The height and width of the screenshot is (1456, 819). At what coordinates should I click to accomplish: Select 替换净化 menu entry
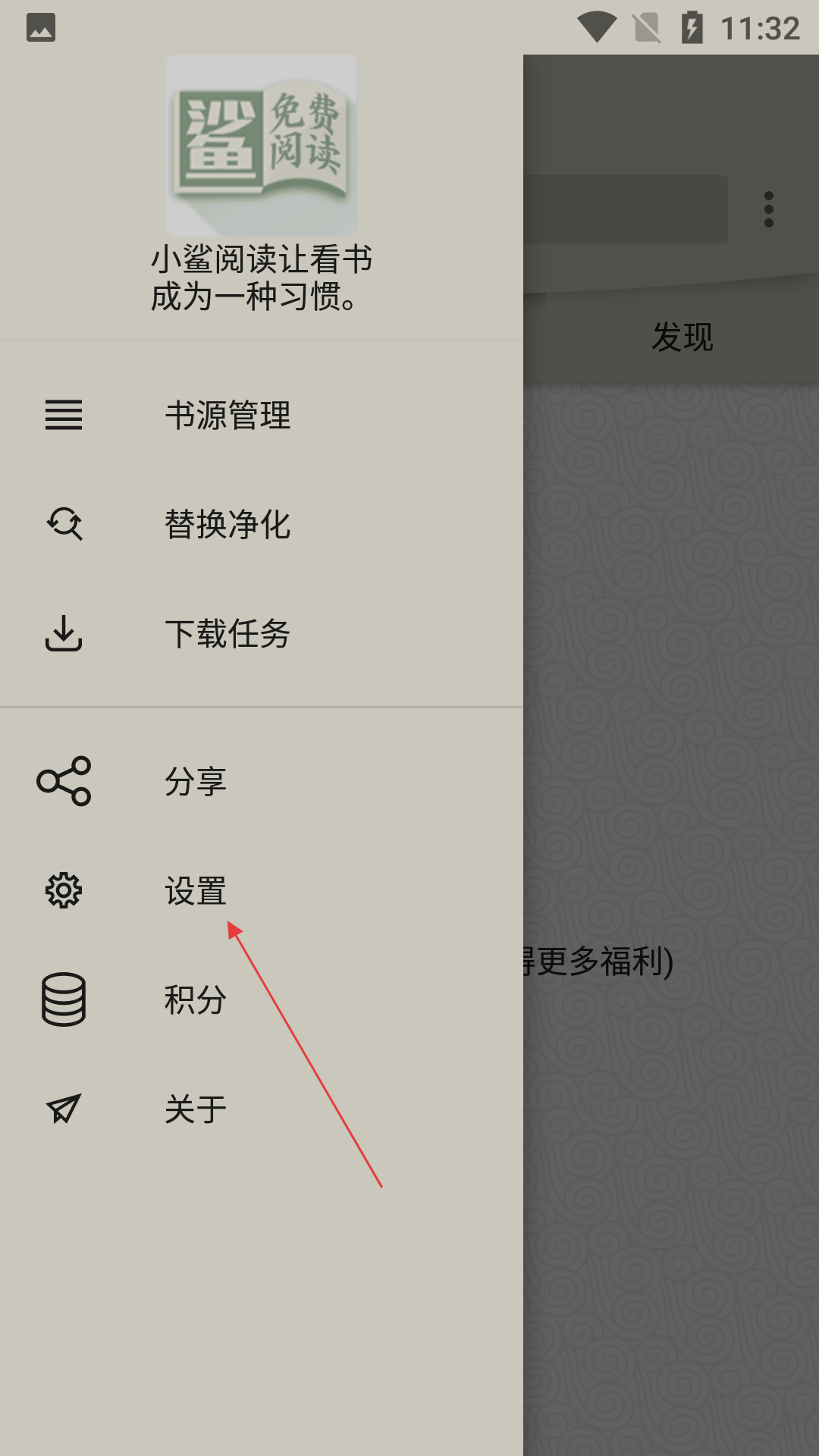(x=262, y=524)
